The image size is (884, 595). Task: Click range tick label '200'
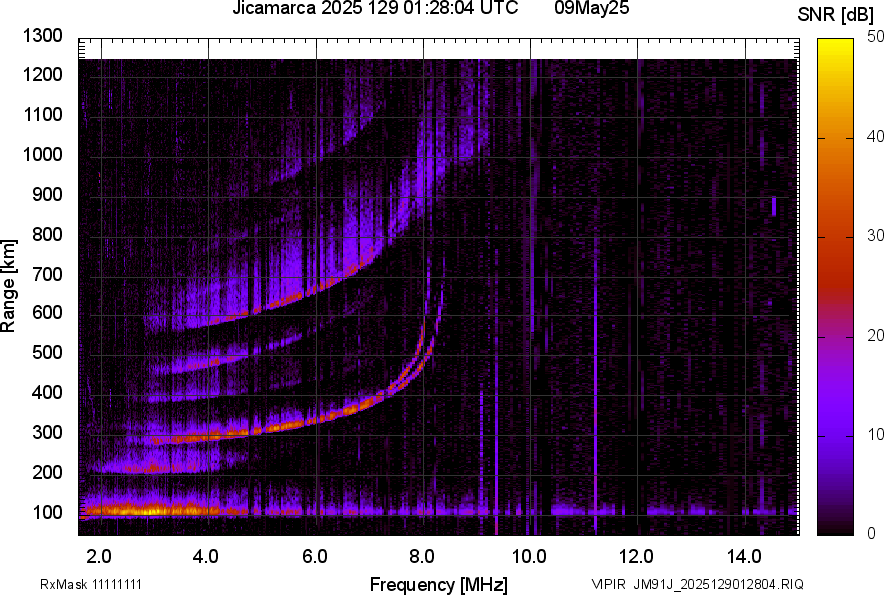click(47, 472)
